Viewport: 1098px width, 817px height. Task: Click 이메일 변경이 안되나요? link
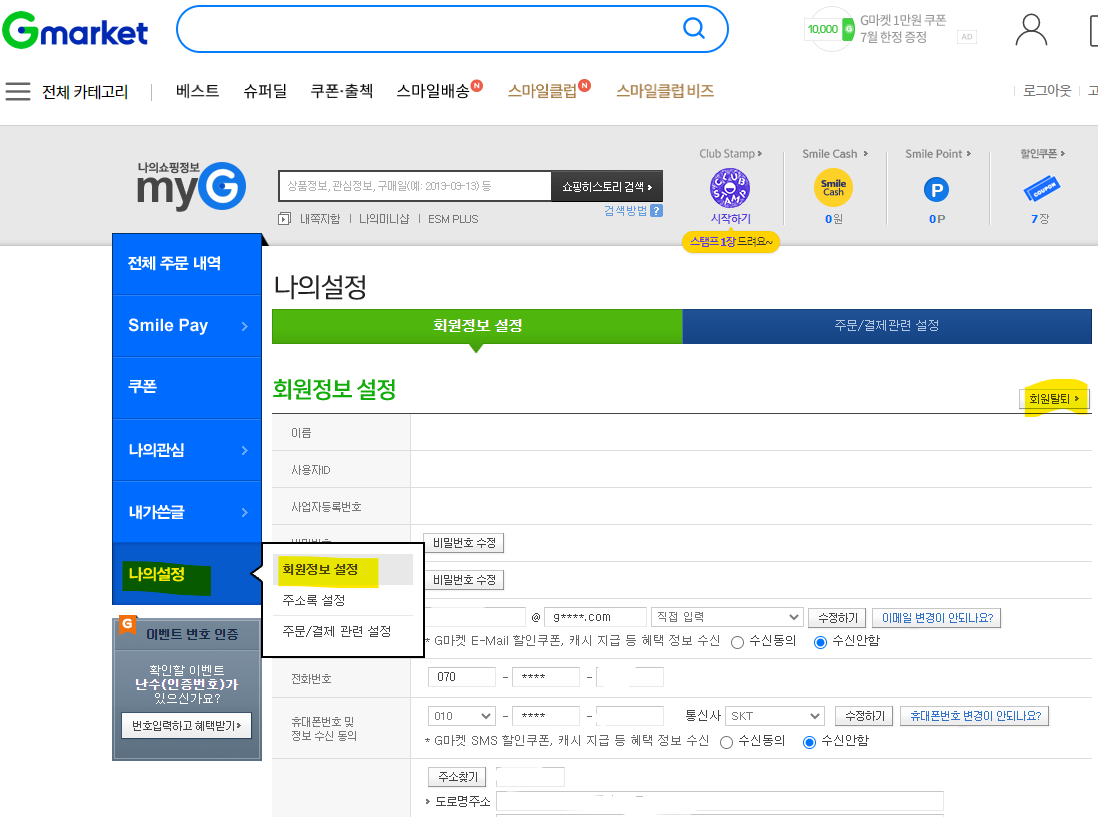(x=937, y=618)
